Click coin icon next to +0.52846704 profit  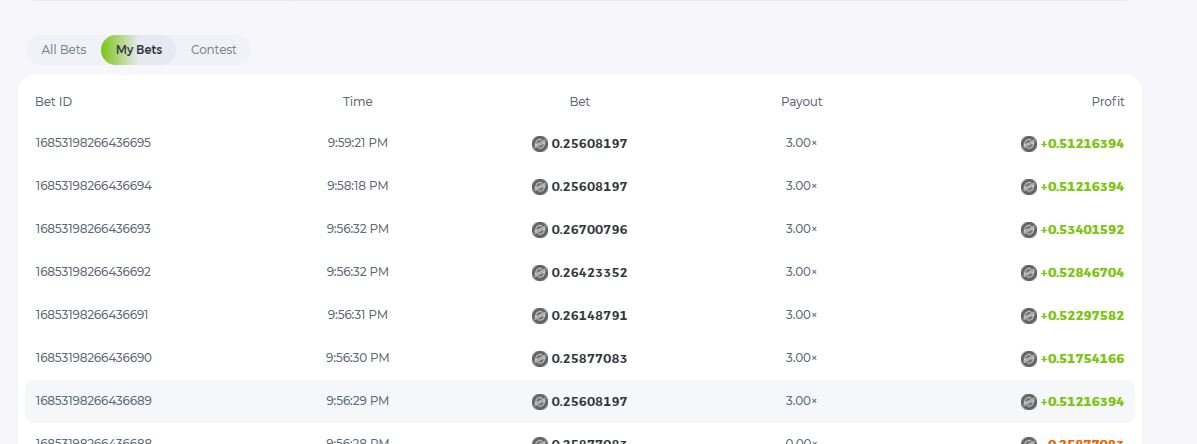pyautogui.click(x=1028, y=273)
